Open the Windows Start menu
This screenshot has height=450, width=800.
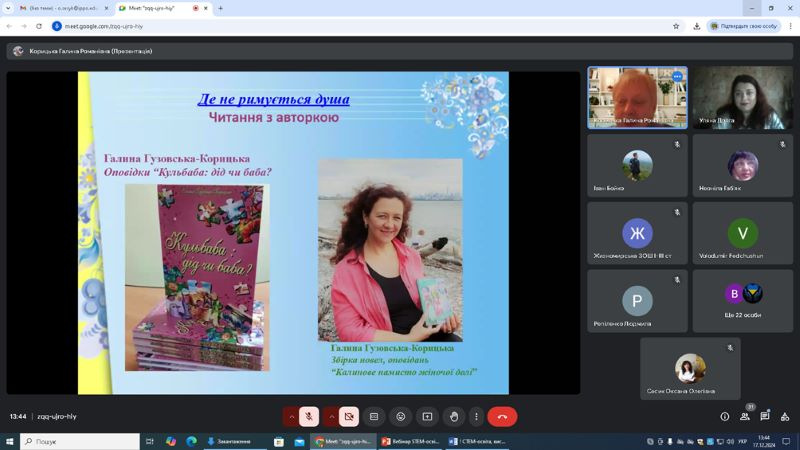10,441
